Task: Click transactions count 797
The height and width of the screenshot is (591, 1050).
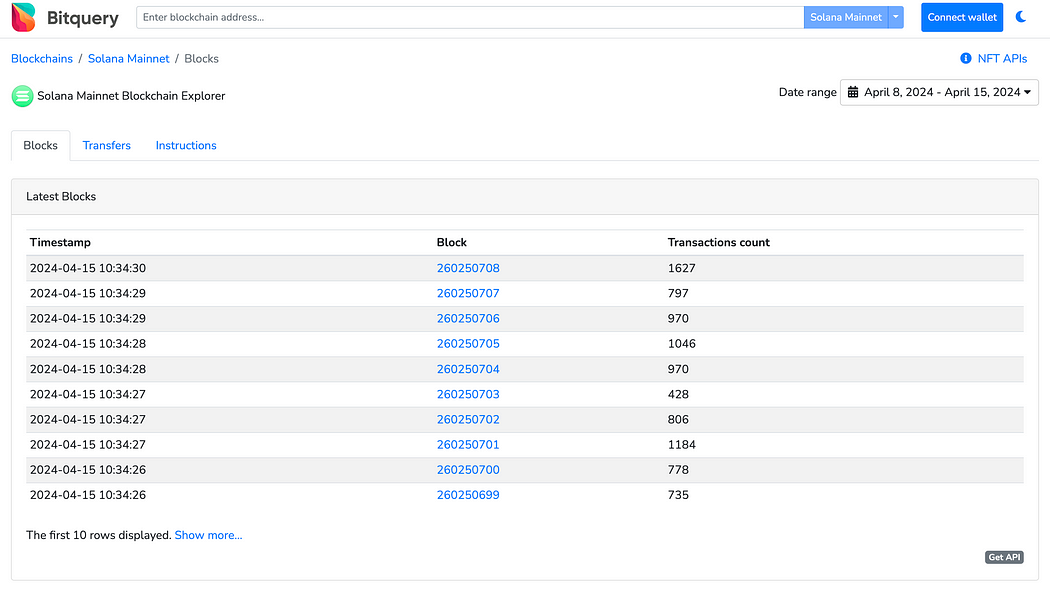Action: [x=678, y=293]
